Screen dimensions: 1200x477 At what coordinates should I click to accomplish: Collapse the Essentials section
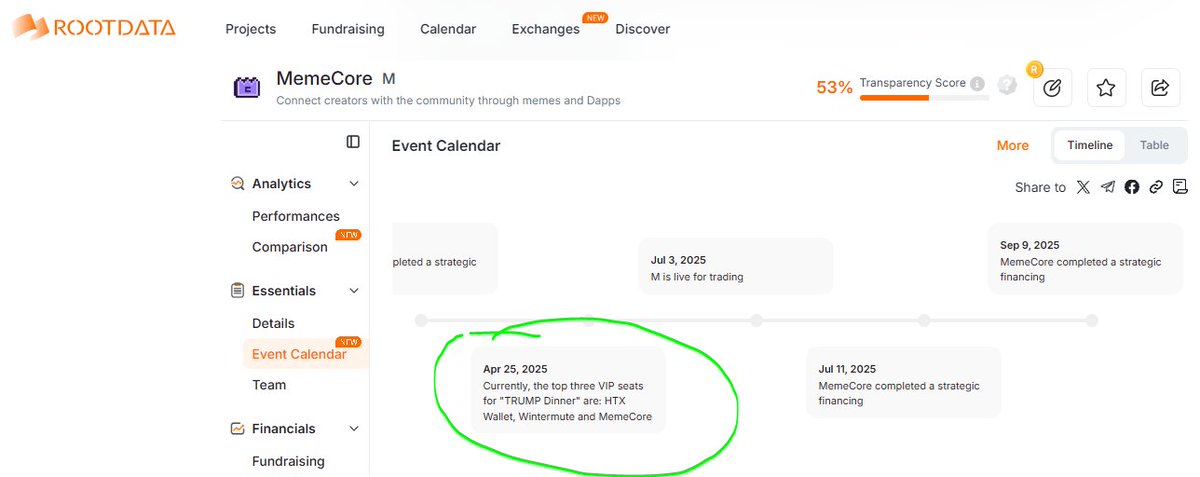(354, 291)
